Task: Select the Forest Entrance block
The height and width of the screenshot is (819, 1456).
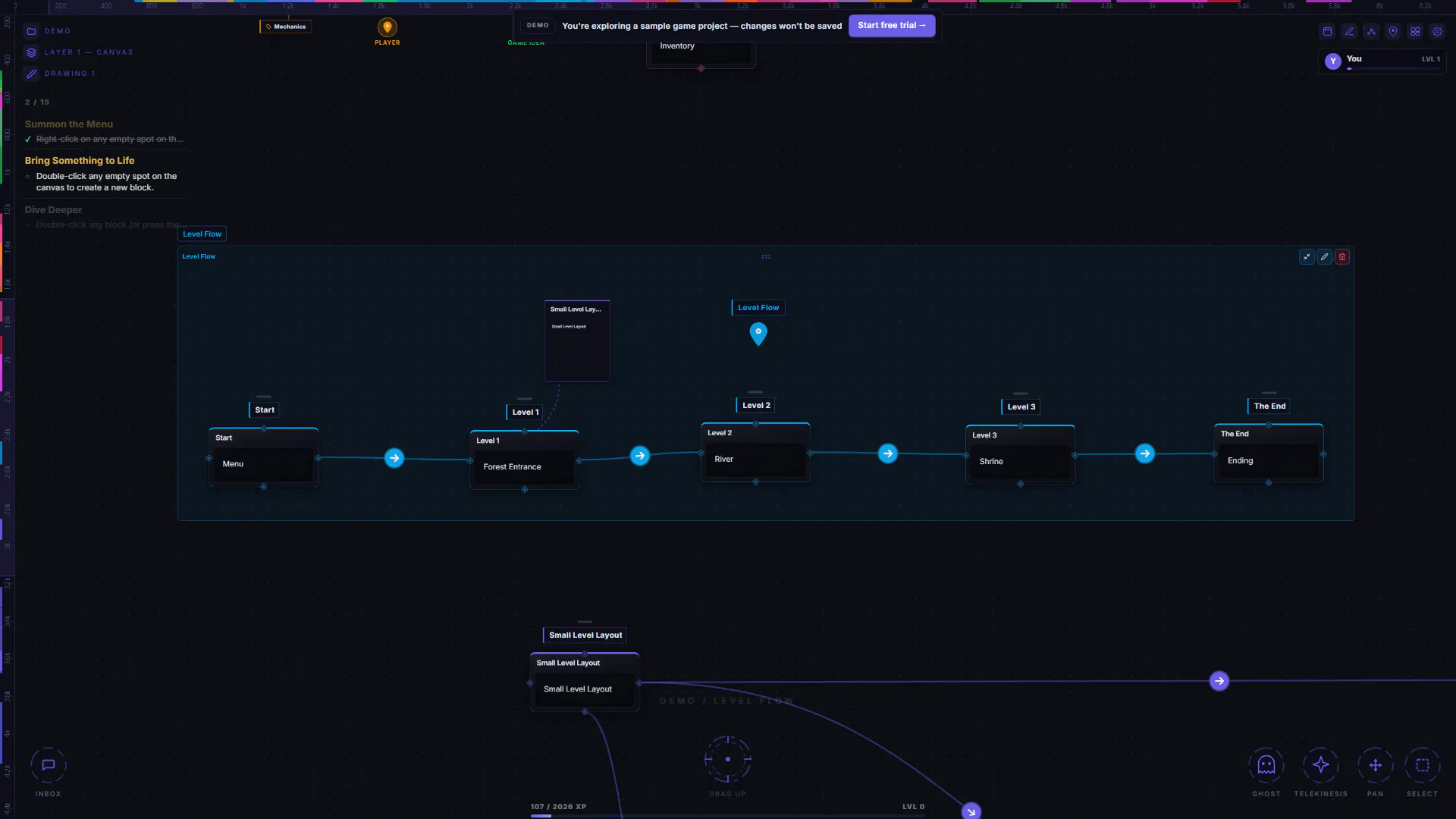Action: tap(524, 467)
